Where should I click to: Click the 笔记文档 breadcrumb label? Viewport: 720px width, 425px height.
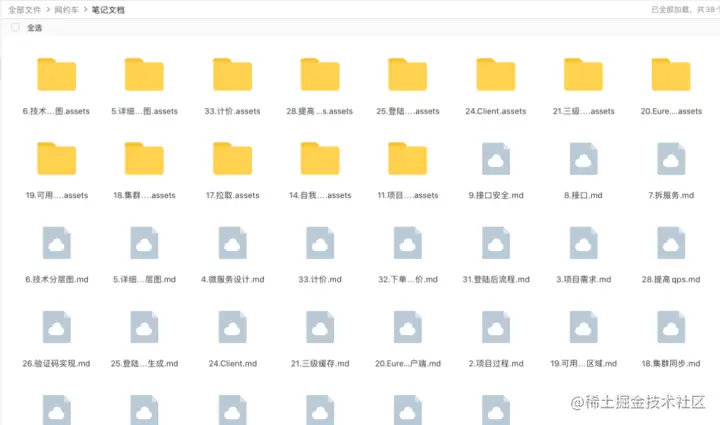[x=108, y=10]
